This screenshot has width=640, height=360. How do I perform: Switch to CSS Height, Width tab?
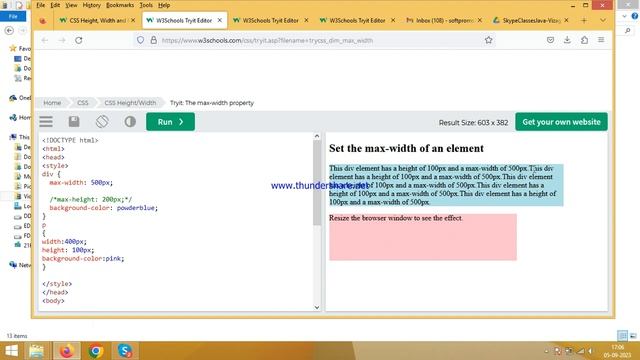[x=97, y=20]
